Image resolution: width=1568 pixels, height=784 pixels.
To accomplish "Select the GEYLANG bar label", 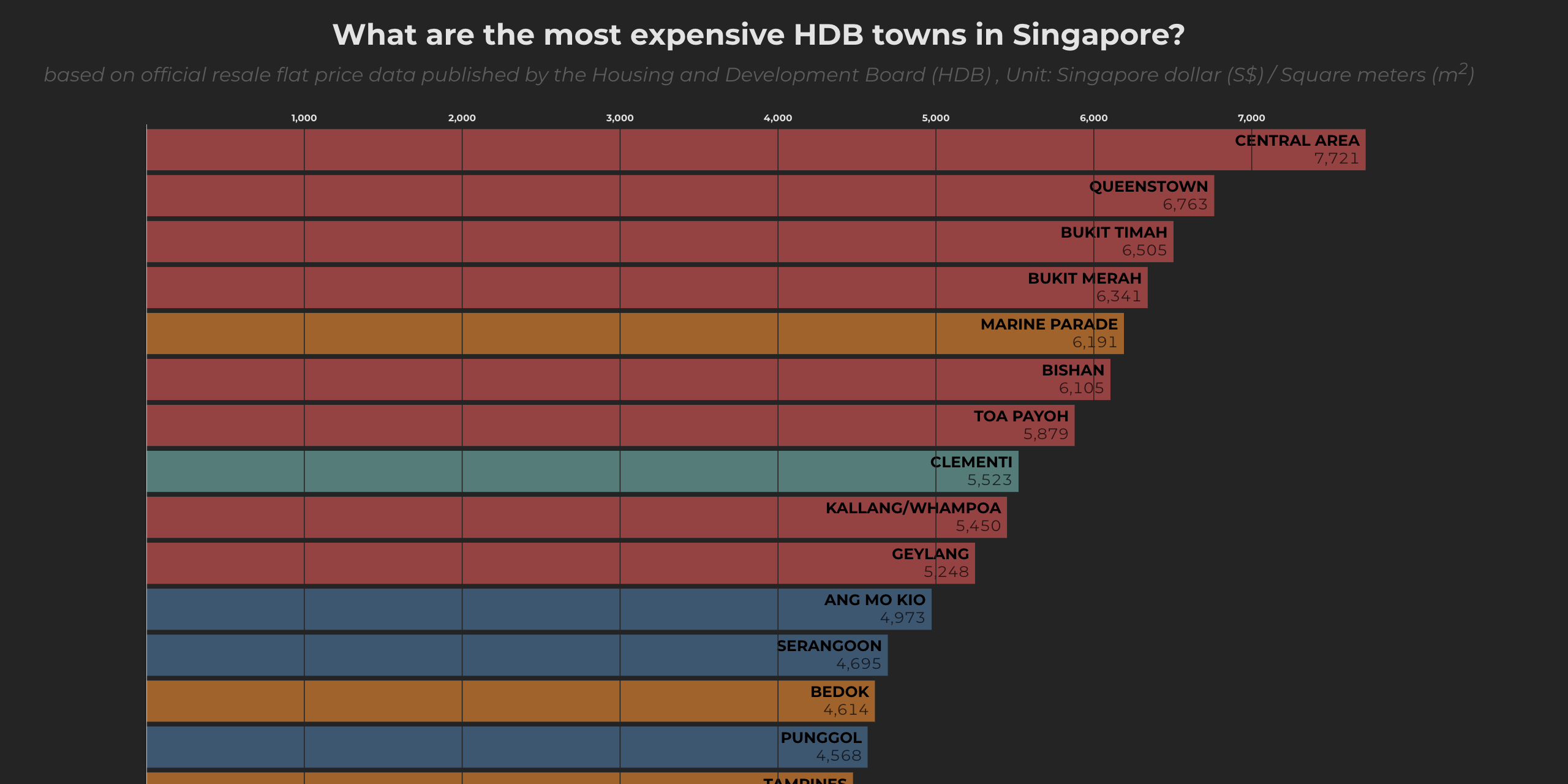I will [930, 554].
